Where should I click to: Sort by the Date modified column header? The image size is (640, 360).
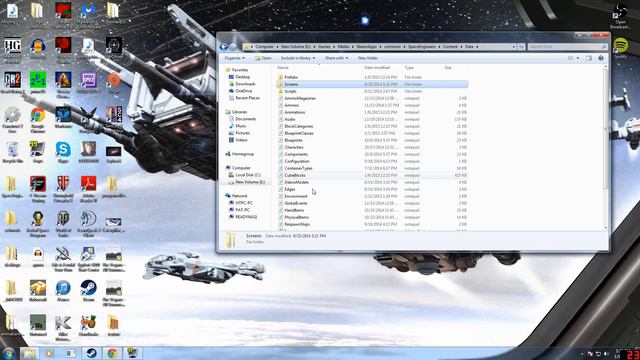click(377, 68)
